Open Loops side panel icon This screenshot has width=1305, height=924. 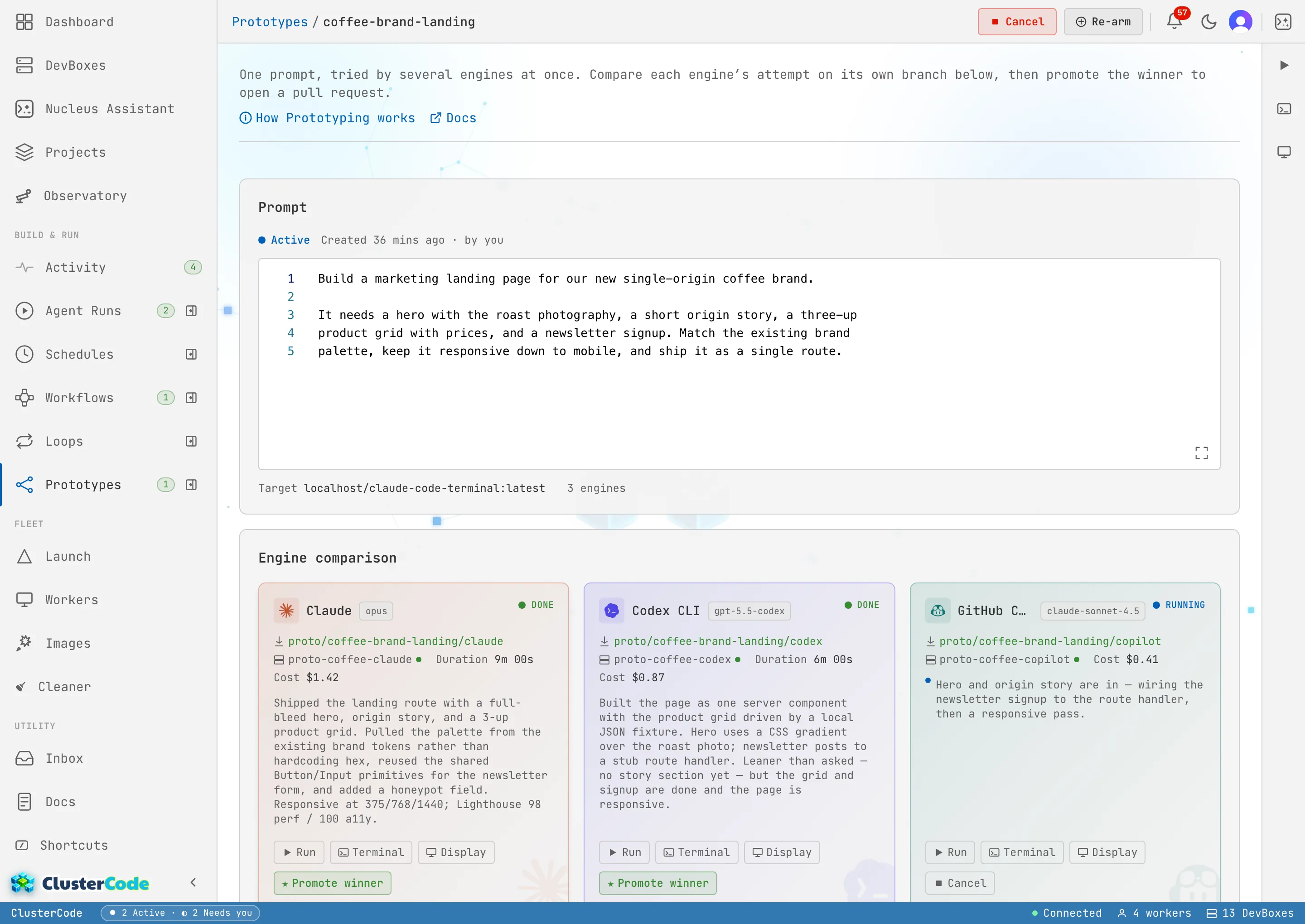191,441
